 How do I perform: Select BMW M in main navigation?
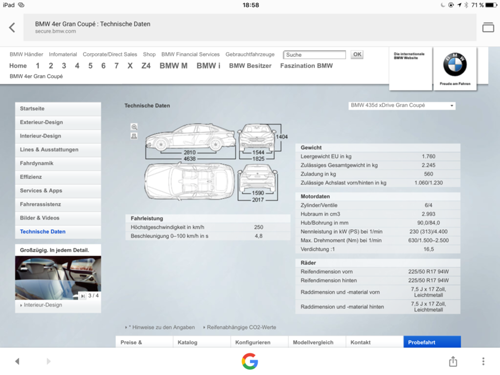click(x=173, y=66)
